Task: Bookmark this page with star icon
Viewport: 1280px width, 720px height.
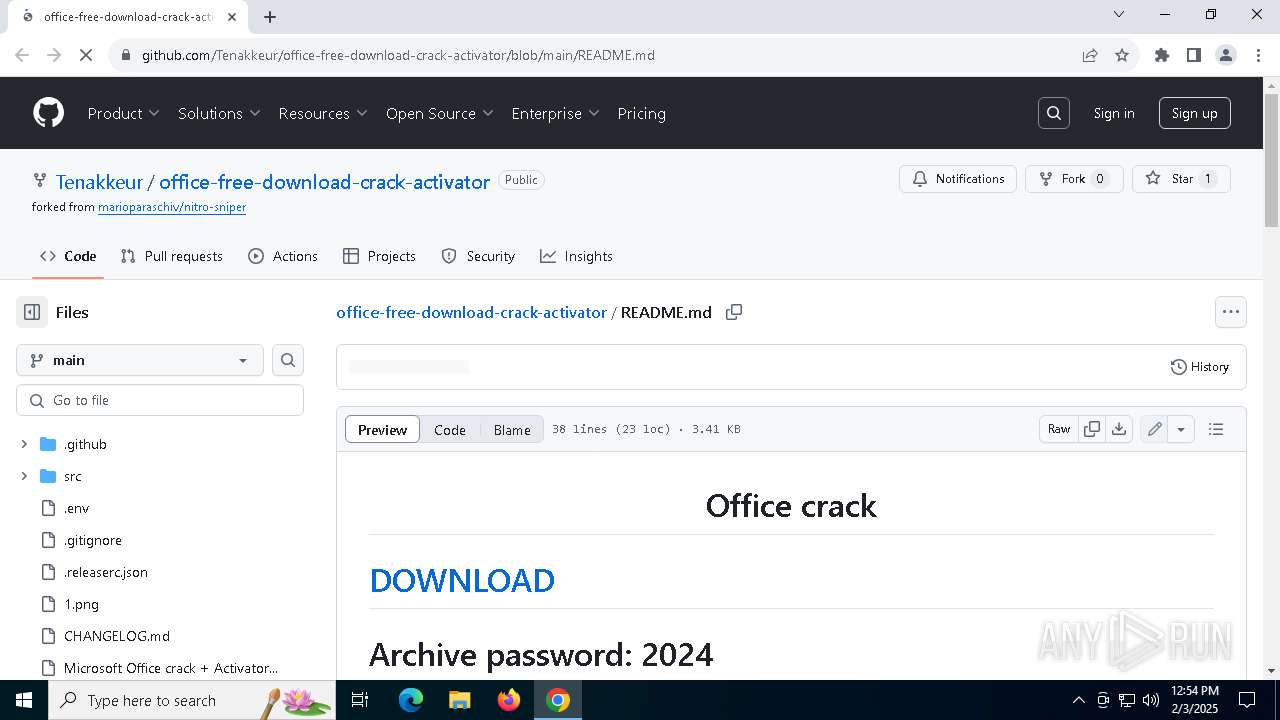Action: click(1122, 55)
